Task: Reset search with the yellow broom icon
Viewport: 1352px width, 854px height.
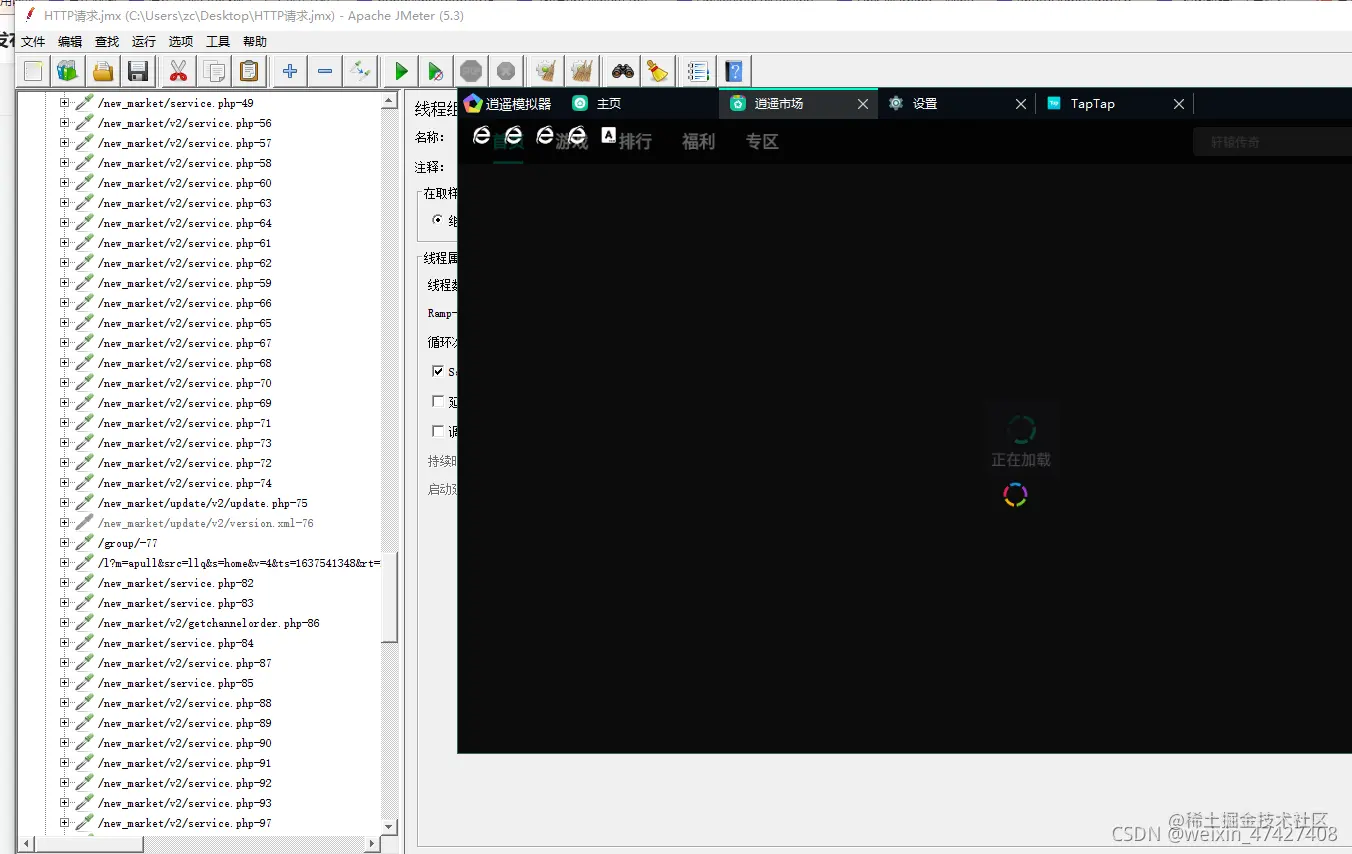Action: [657, 71]
